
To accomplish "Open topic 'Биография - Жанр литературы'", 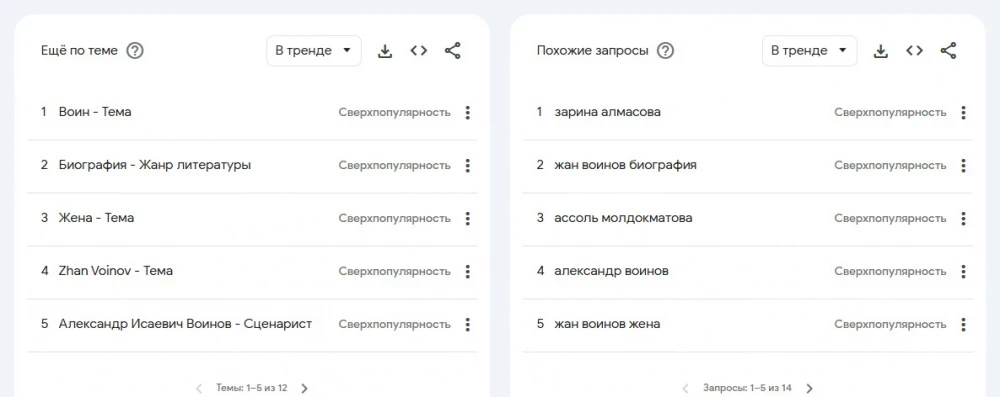I will (x=155, y=165).
